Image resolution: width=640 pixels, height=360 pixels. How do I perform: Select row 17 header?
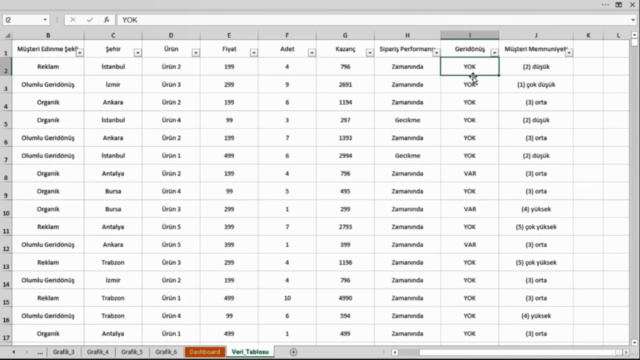[x=6, y=333]
